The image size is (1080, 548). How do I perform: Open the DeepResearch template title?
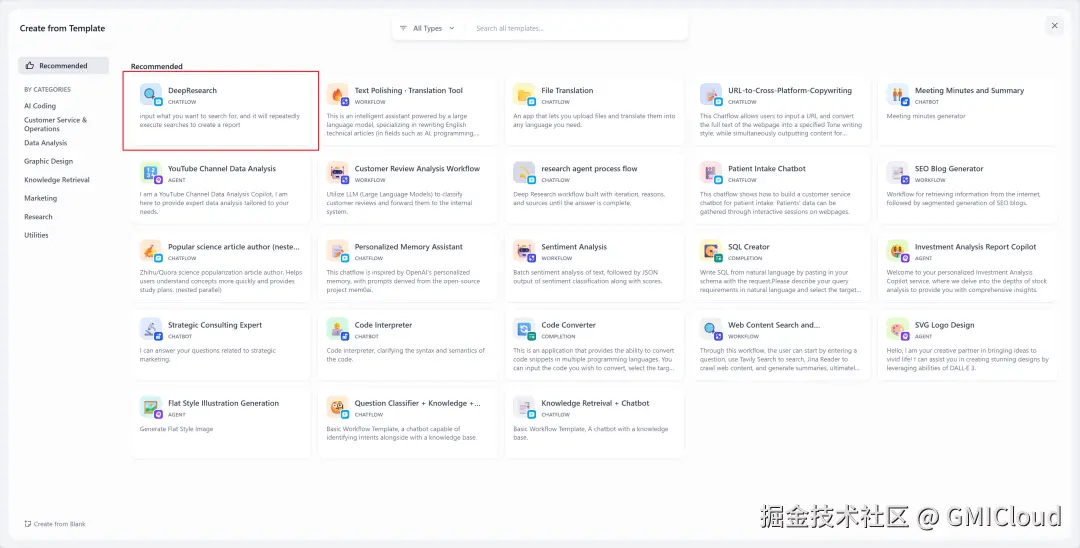click(x=192, y=90)
